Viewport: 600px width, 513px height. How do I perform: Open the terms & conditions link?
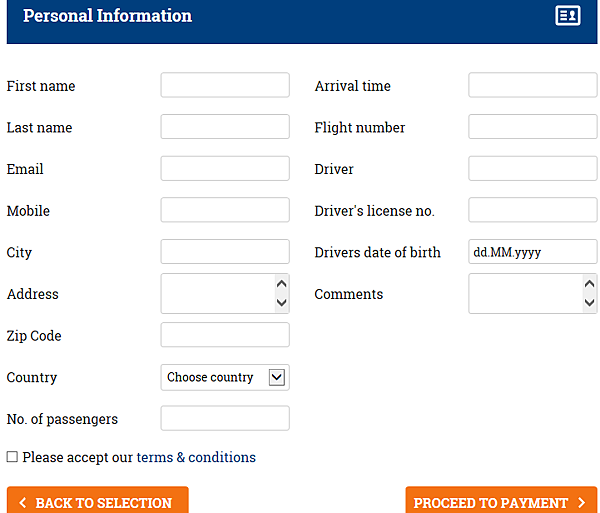click(x=196, y=457)
